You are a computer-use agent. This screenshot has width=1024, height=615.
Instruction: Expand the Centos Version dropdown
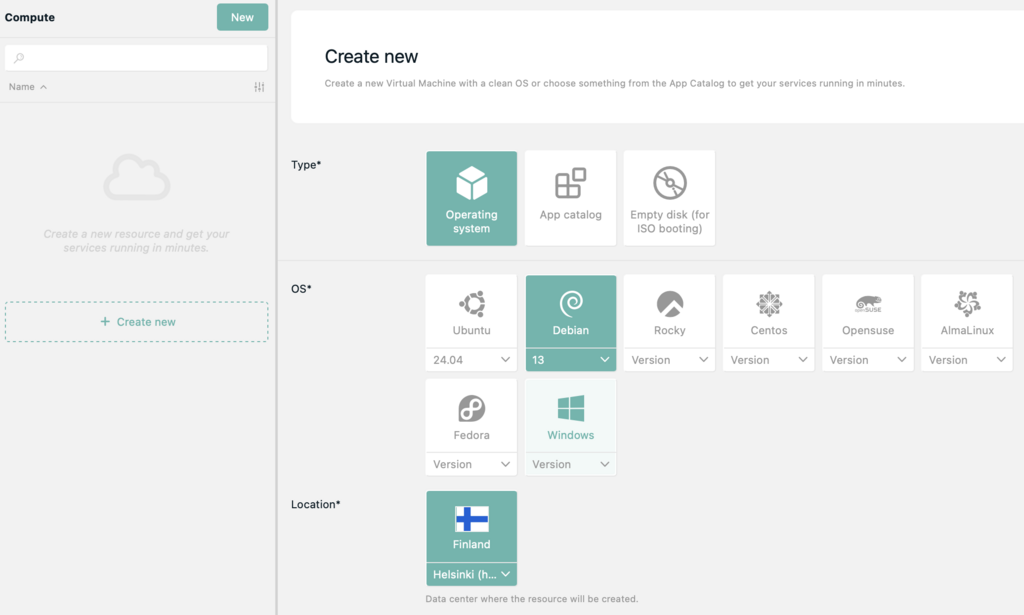(x=769, y=360)
